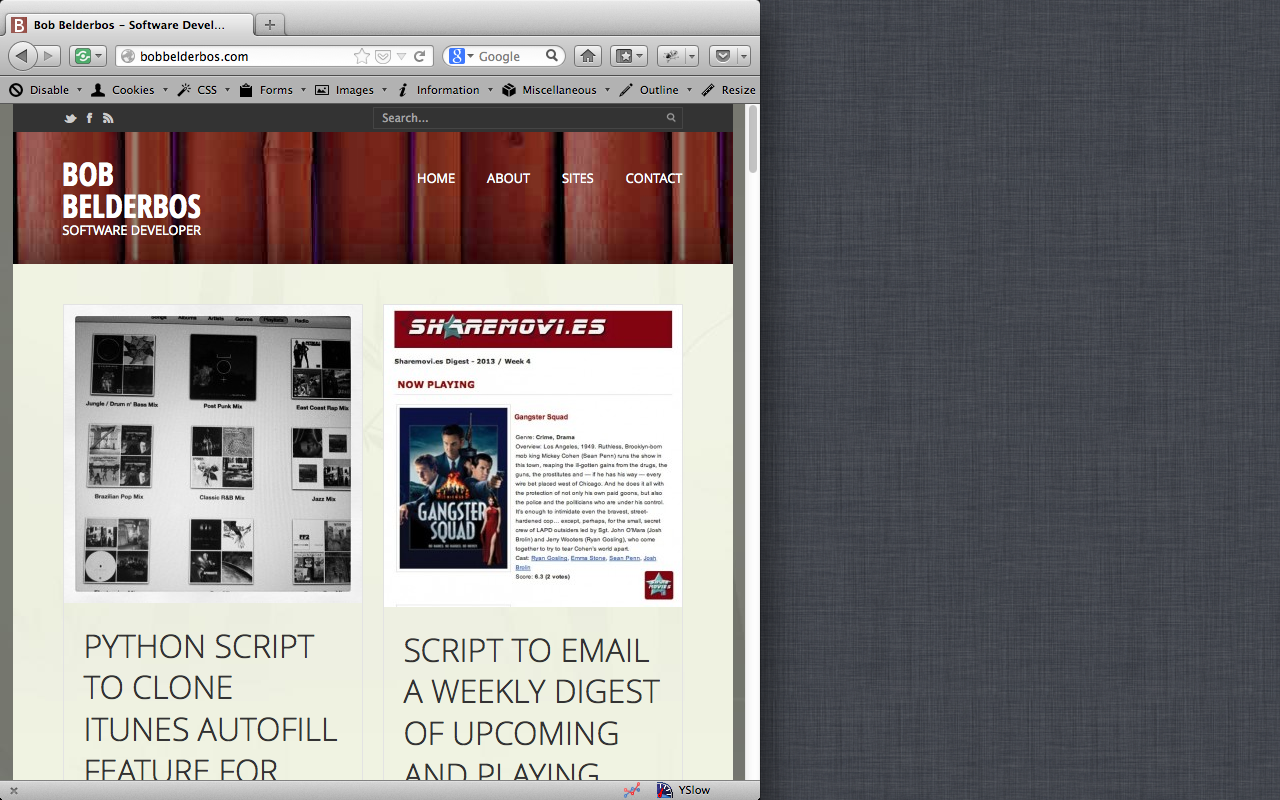Click the Google search input field

510,56
